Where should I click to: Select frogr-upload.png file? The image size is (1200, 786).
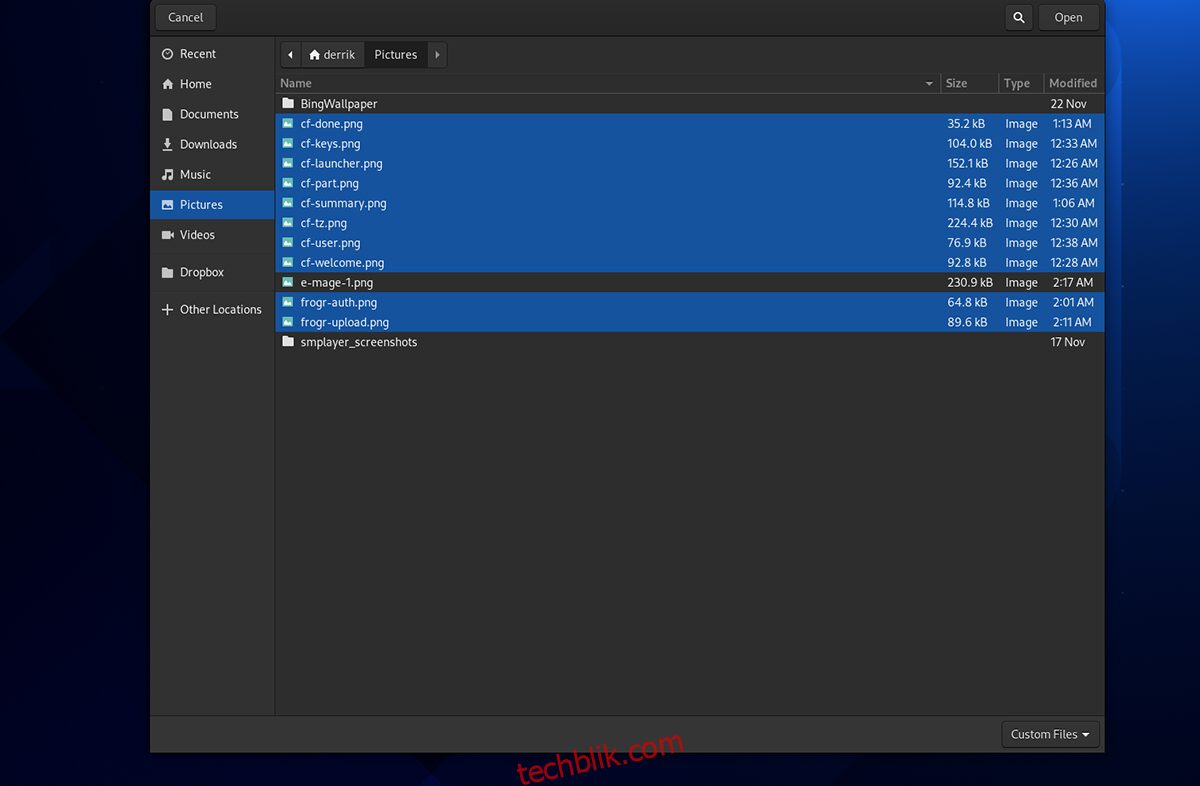coord(690,322)
